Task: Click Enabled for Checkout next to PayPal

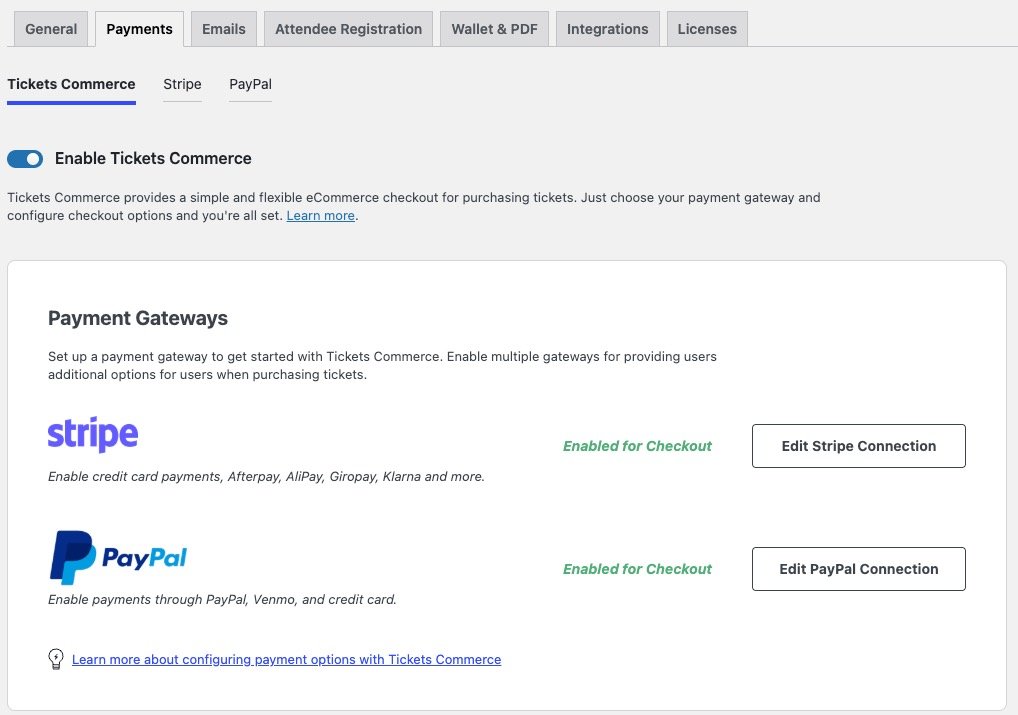Action: [x=637, y=568]
